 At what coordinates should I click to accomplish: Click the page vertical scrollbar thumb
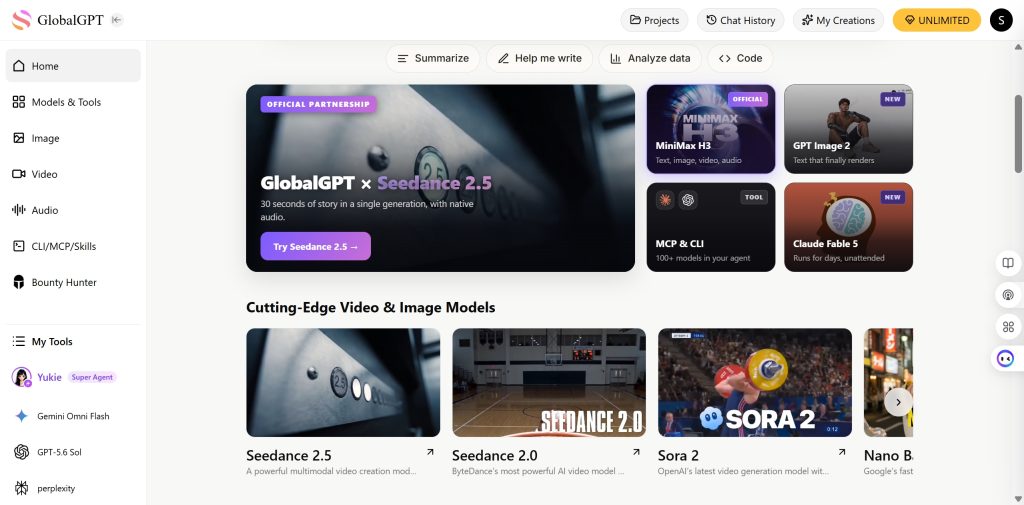point(1017,134)
